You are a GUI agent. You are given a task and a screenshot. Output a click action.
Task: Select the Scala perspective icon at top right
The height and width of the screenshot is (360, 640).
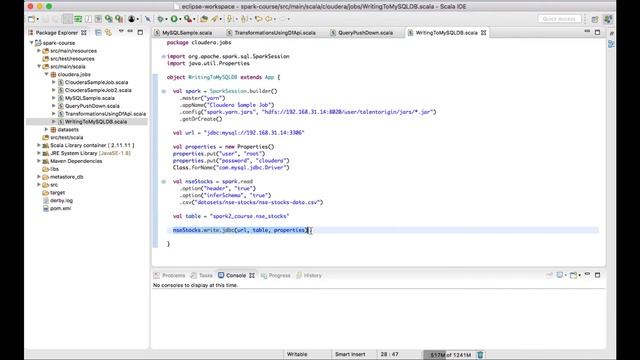pyautogui.click(x=608, y=19)
